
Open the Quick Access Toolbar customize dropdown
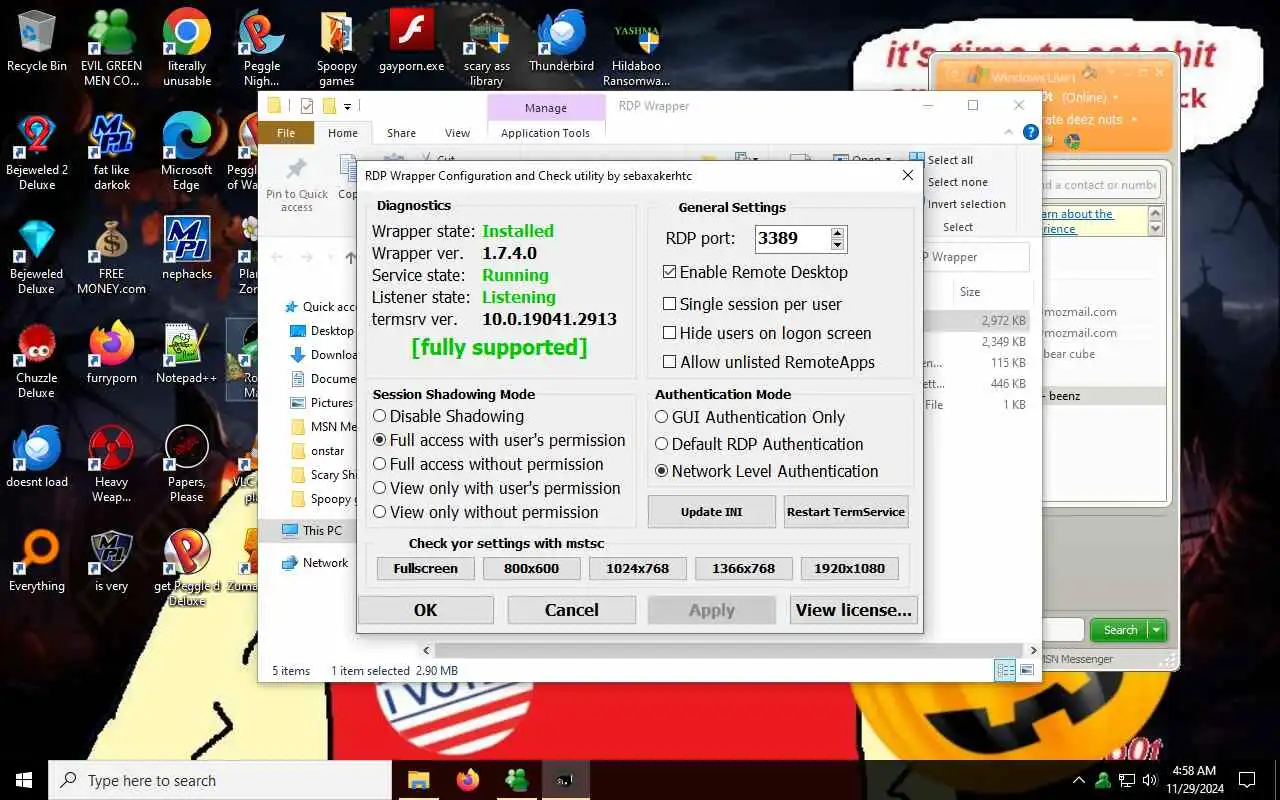(348, 106)
